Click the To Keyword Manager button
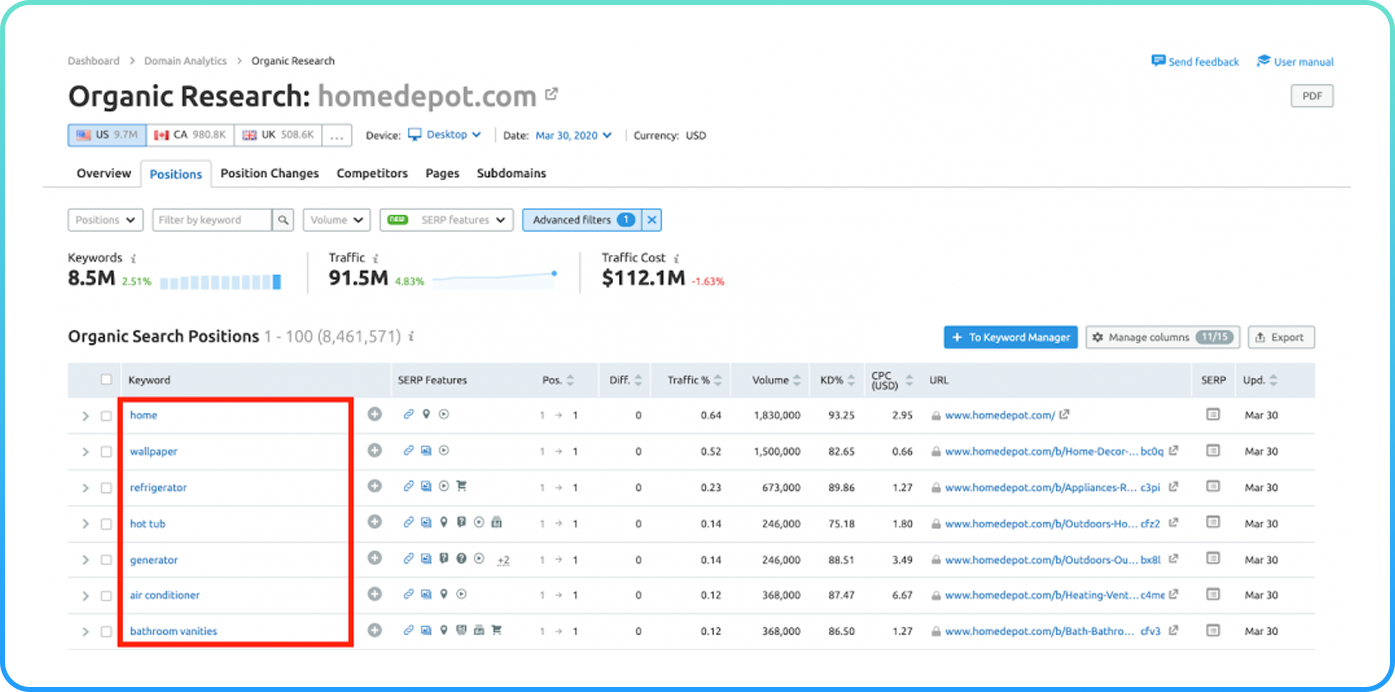 click(x=1010, y=338)
